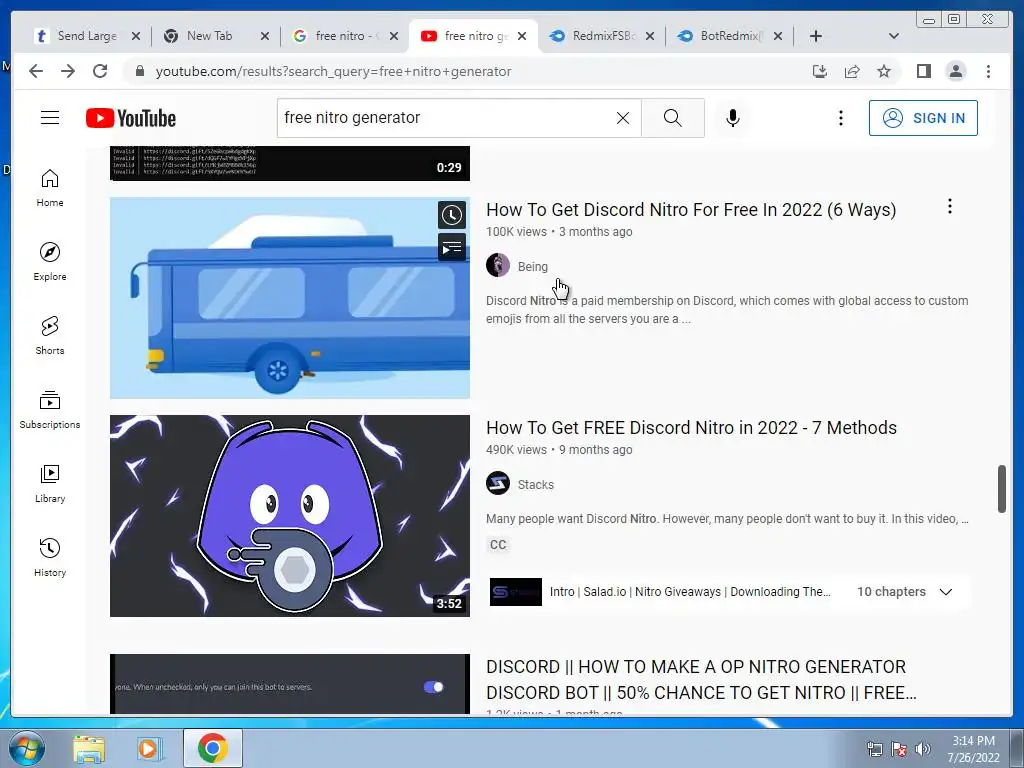Open Home in the sidebar
Screen dimensions: 1024x768
point(50,188)
